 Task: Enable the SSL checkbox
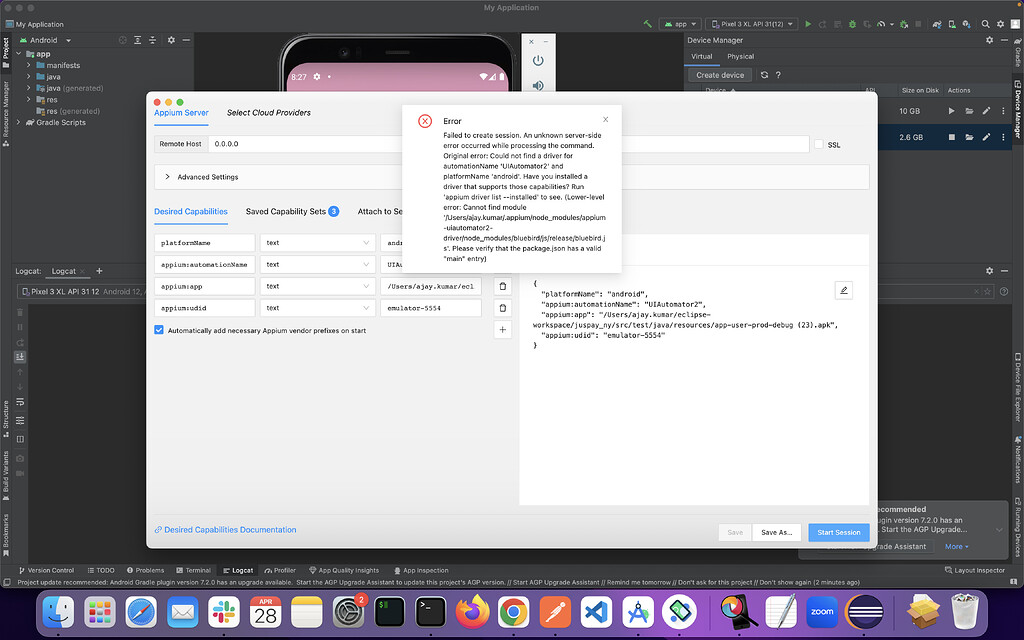817,143
